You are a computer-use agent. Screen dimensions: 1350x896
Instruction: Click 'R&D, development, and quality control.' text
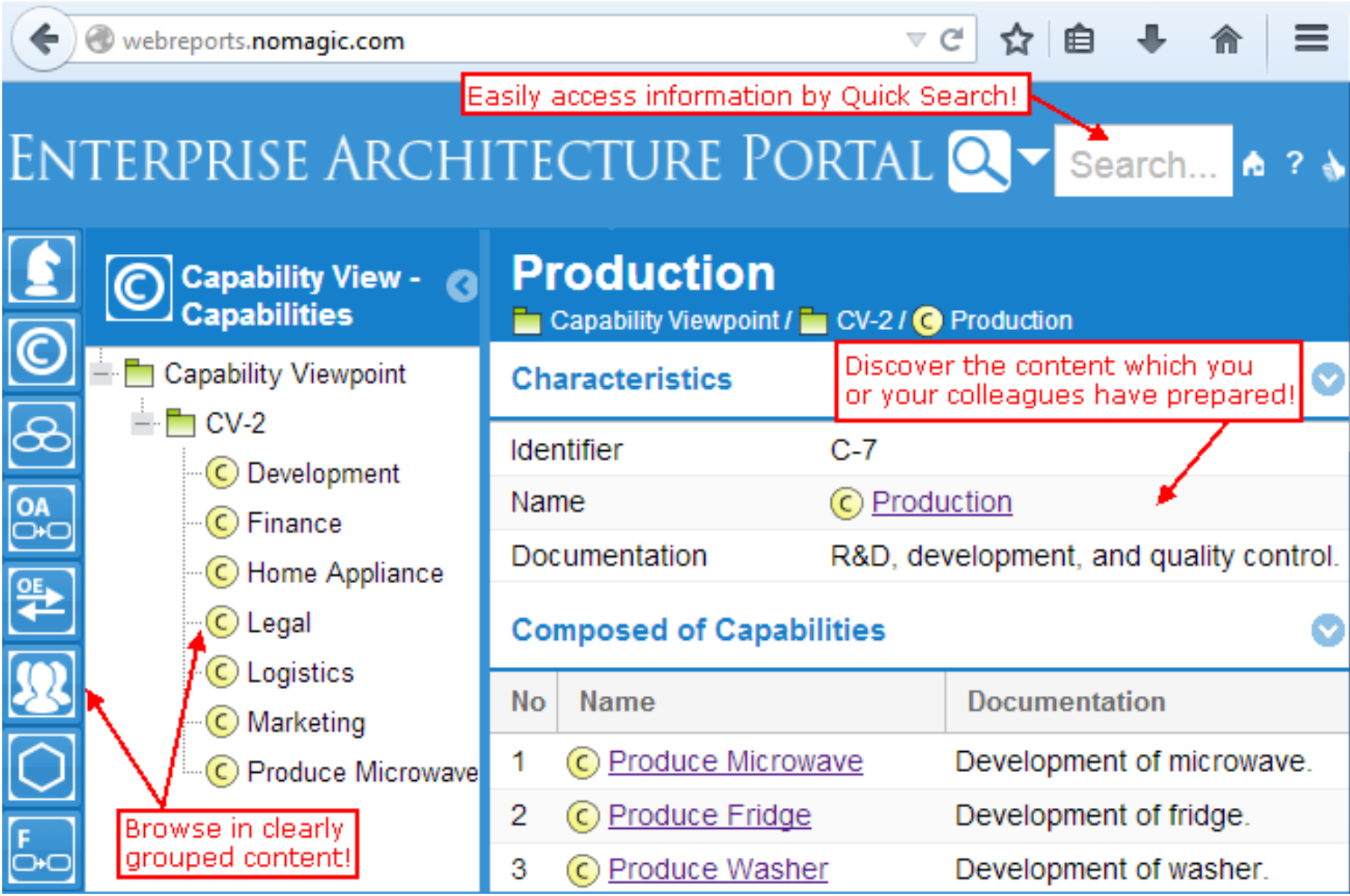(x=1084, y=557)
